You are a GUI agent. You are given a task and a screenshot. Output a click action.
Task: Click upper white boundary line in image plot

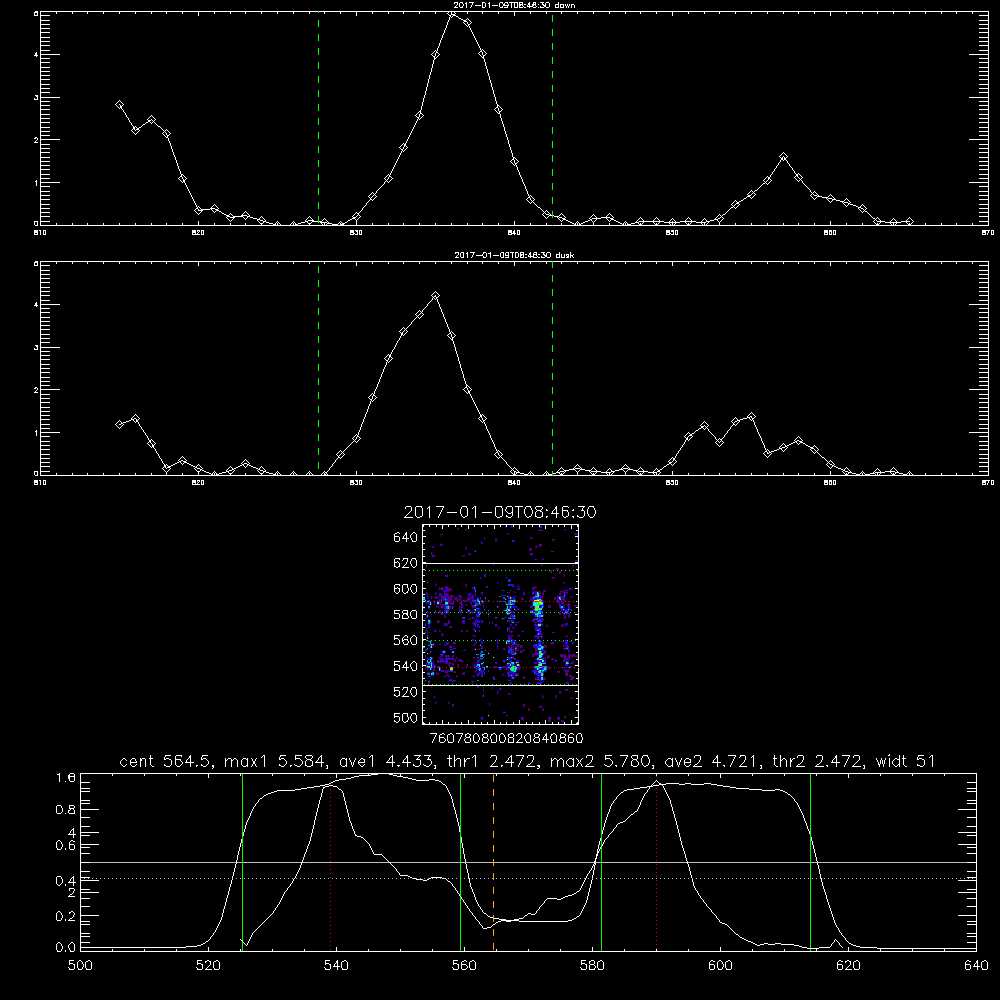(x=501, y=563)
